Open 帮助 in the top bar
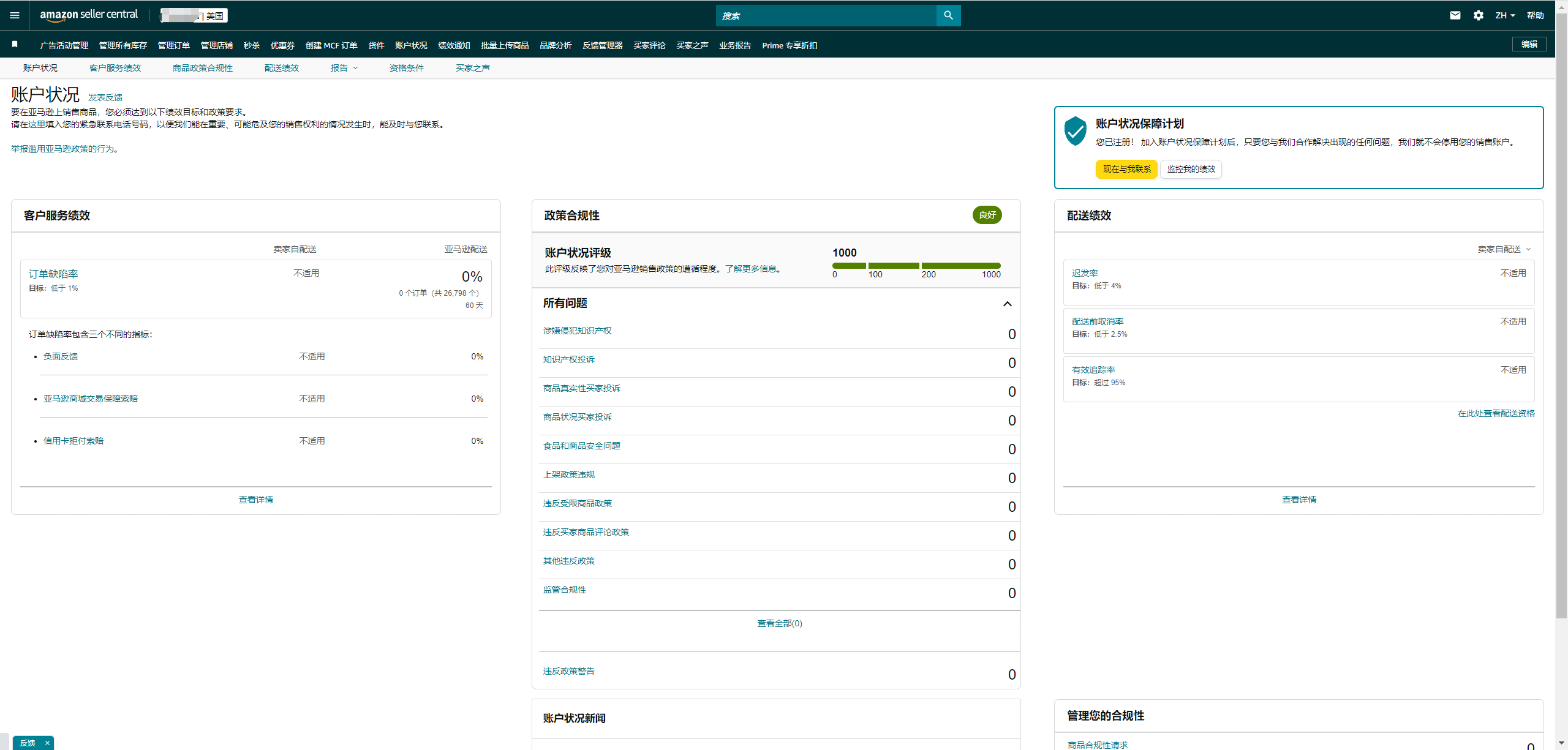The image size is (1568, 750). (1535, 15)
